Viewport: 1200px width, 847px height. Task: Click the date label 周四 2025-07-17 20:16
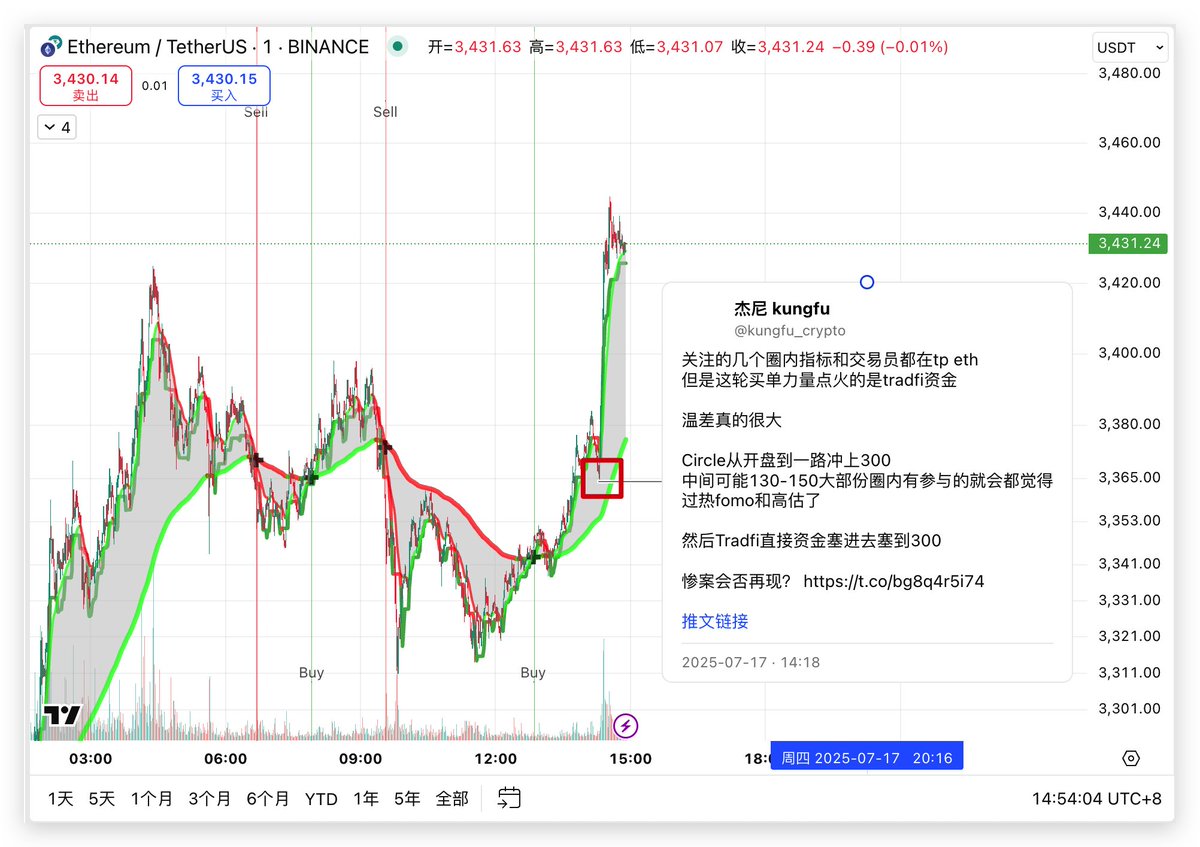pyautogui.click(x=867, y=757)
